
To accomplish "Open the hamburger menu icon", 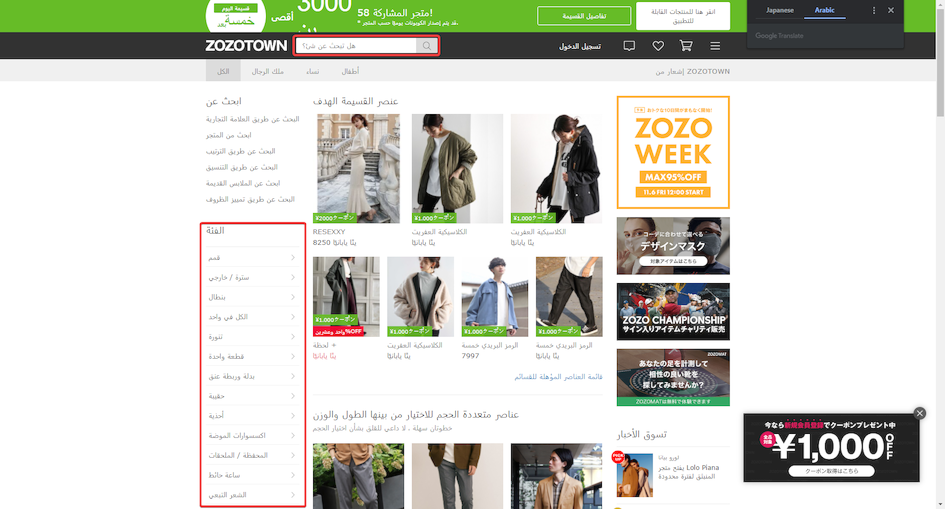I will click(715, 46).
